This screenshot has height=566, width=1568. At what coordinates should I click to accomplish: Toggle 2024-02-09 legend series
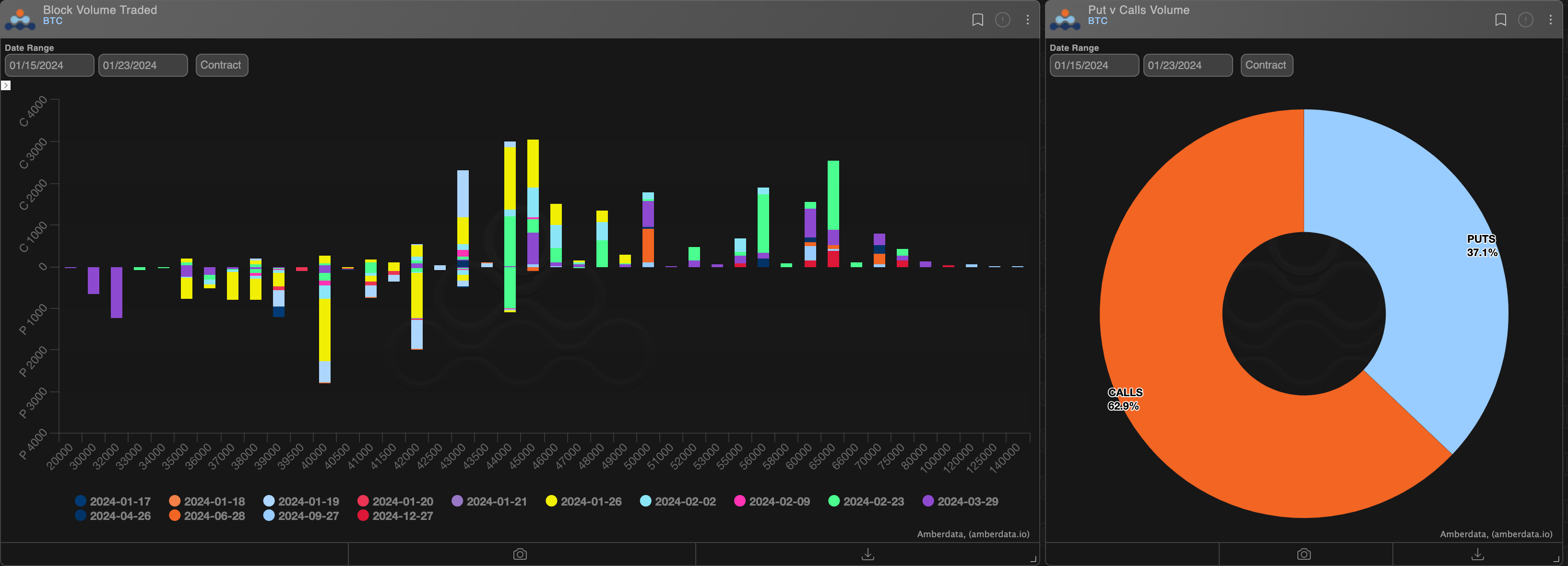[x=772, y=502]
